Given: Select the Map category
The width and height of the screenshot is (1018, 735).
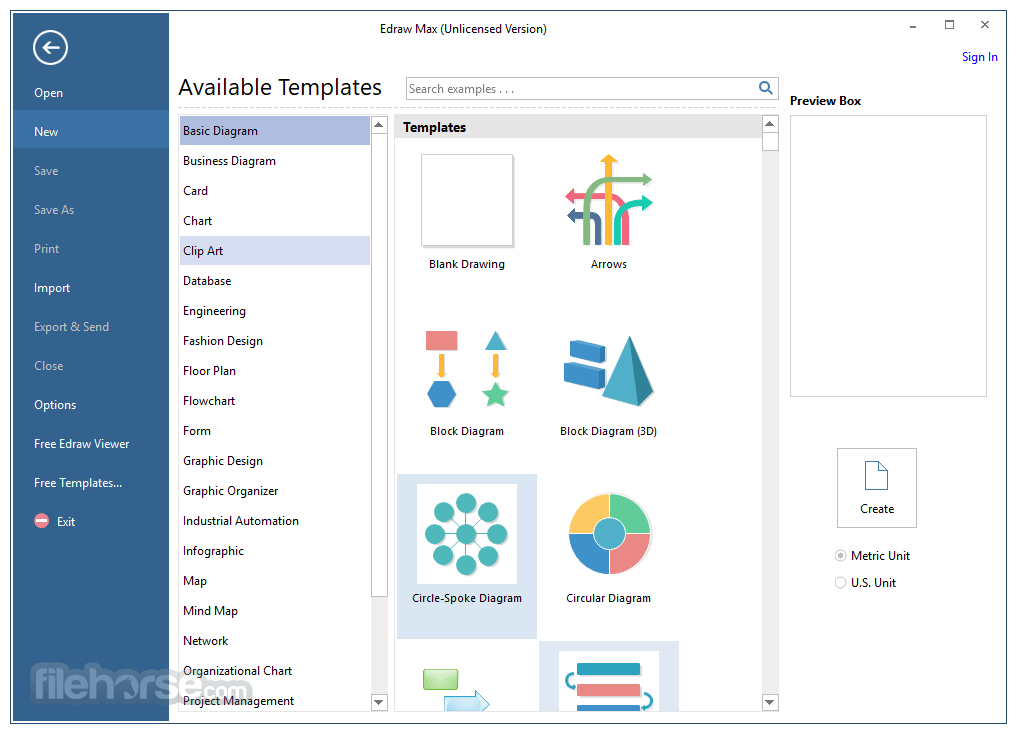Looking at the screenshot, I should (x=275, y=580).
